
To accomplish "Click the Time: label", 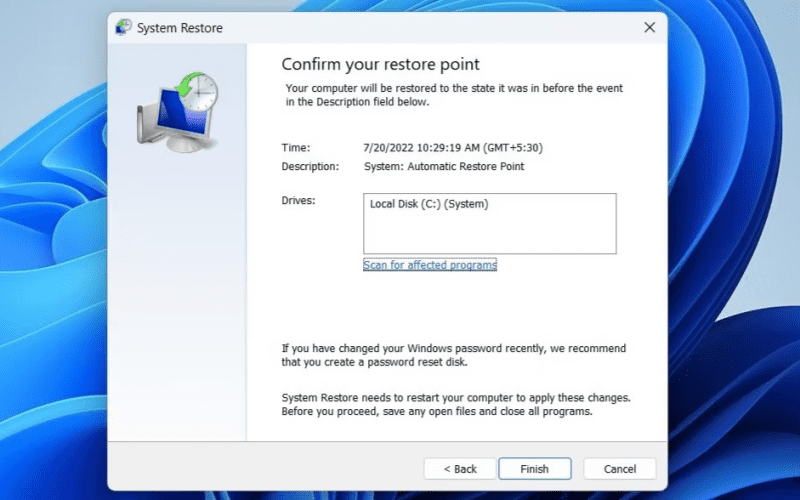I will [x=296, y=148].
